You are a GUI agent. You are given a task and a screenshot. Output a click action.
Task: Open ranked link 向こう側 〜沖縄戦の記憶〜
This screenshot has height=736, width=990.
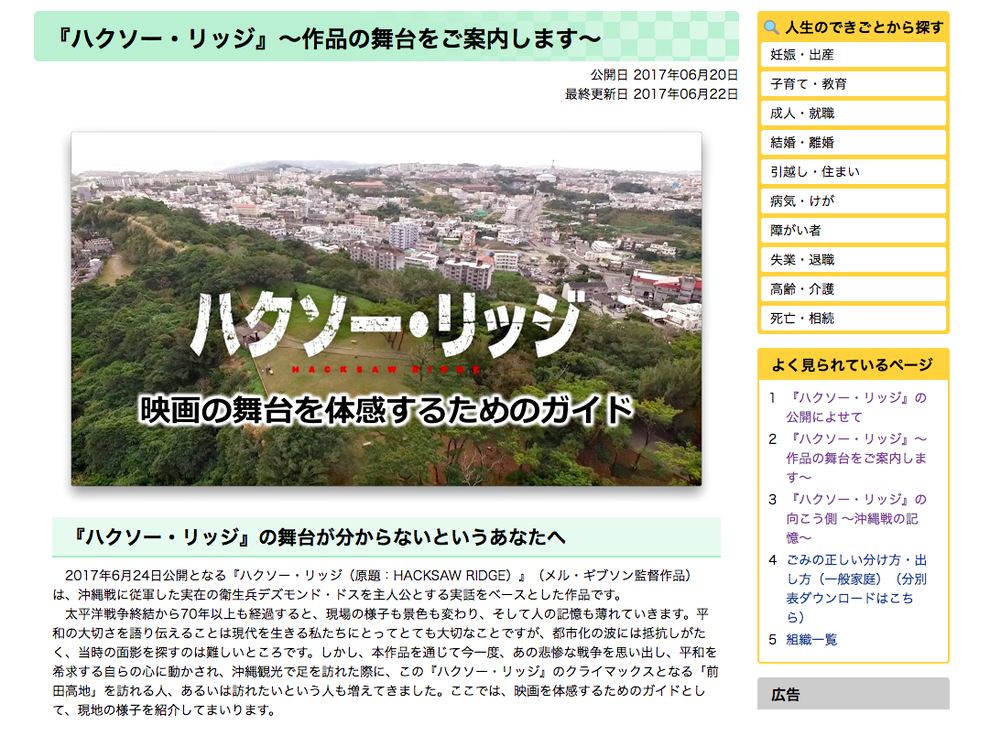[856, 518]
